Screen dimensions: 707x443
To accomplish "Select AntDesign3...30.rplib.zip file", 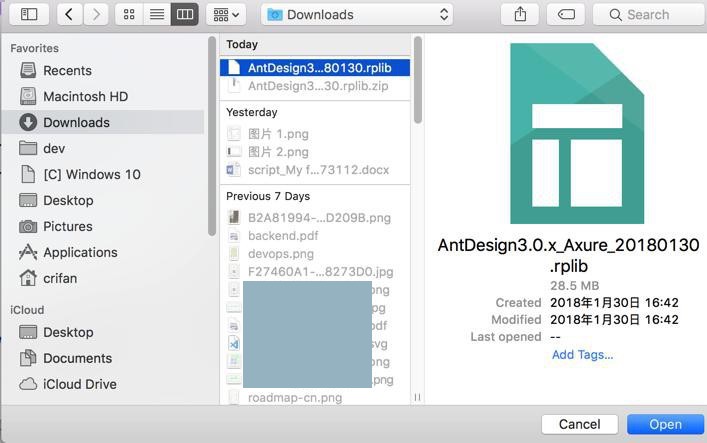I will (315, 86).
